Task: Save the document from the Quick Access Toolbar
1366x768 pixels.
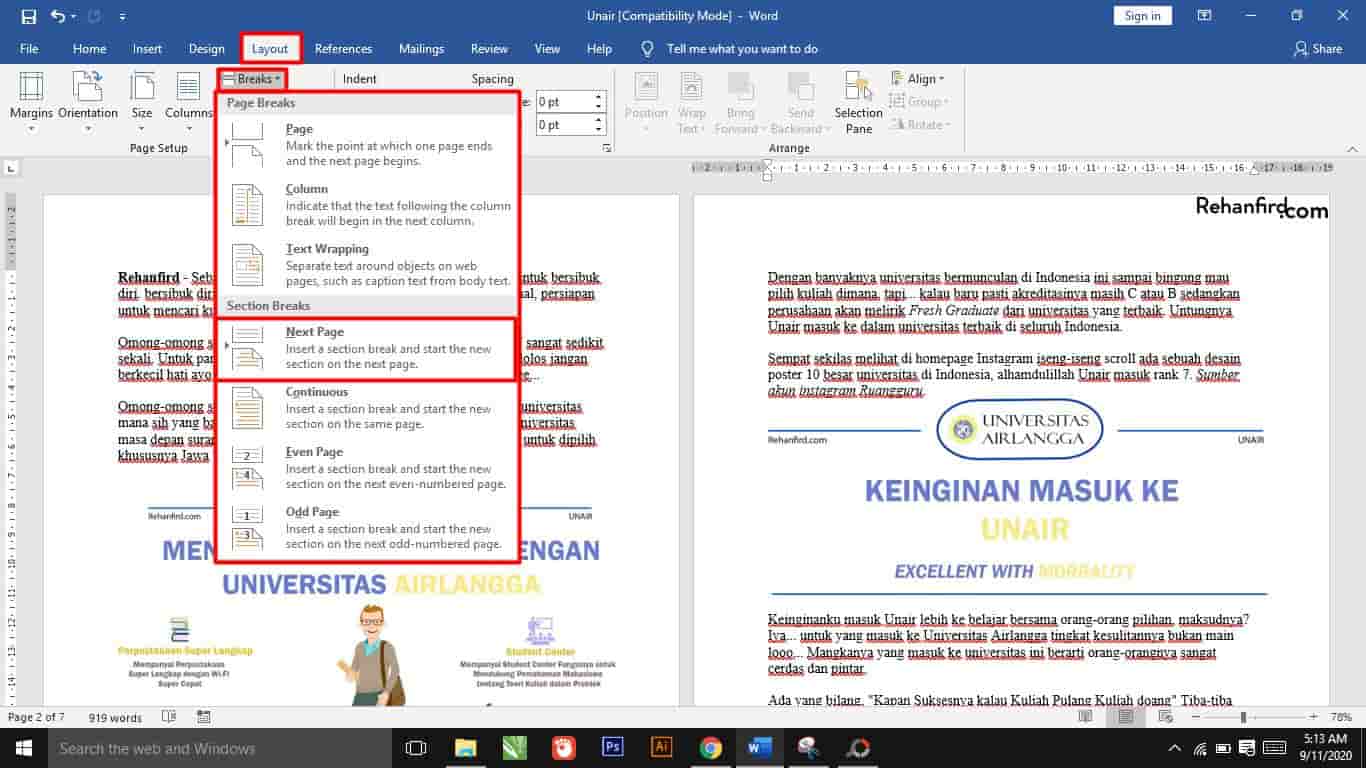Action: click(28, 16)
